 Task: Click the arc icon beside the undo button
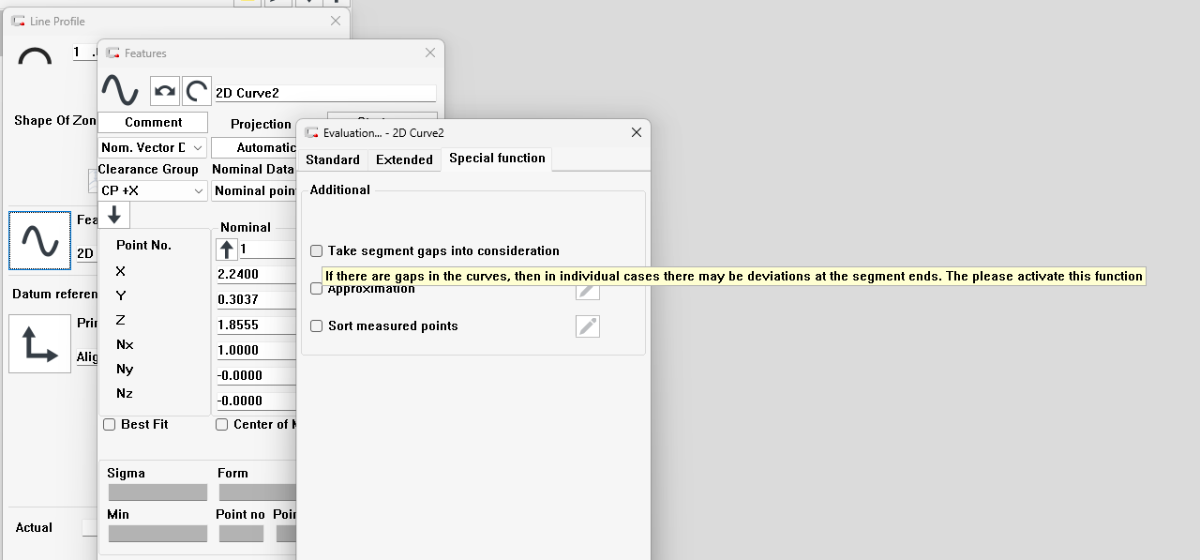coord(196,92)
